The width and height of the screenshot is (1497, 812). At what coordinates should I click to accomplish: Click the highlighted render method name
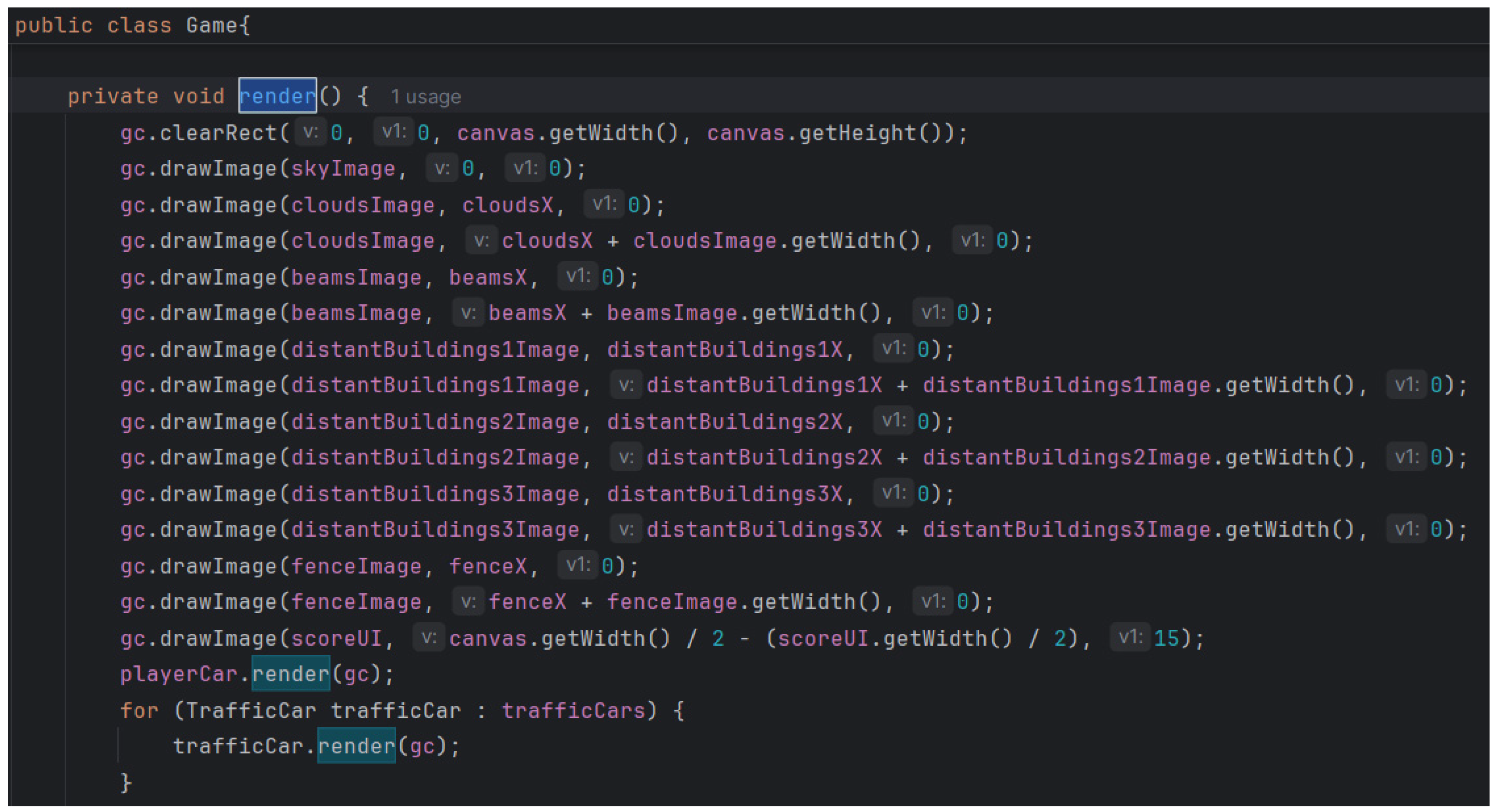[277, 96]
